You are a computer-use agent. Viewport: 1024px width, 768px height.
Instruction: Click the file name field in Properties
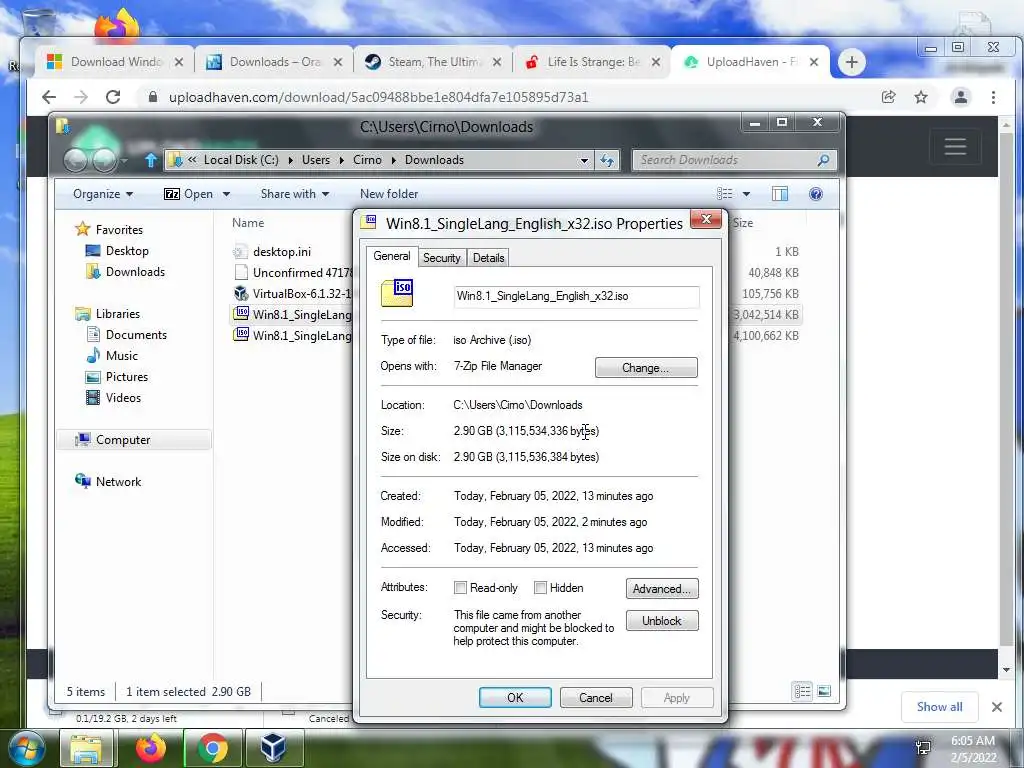(577, 296)
